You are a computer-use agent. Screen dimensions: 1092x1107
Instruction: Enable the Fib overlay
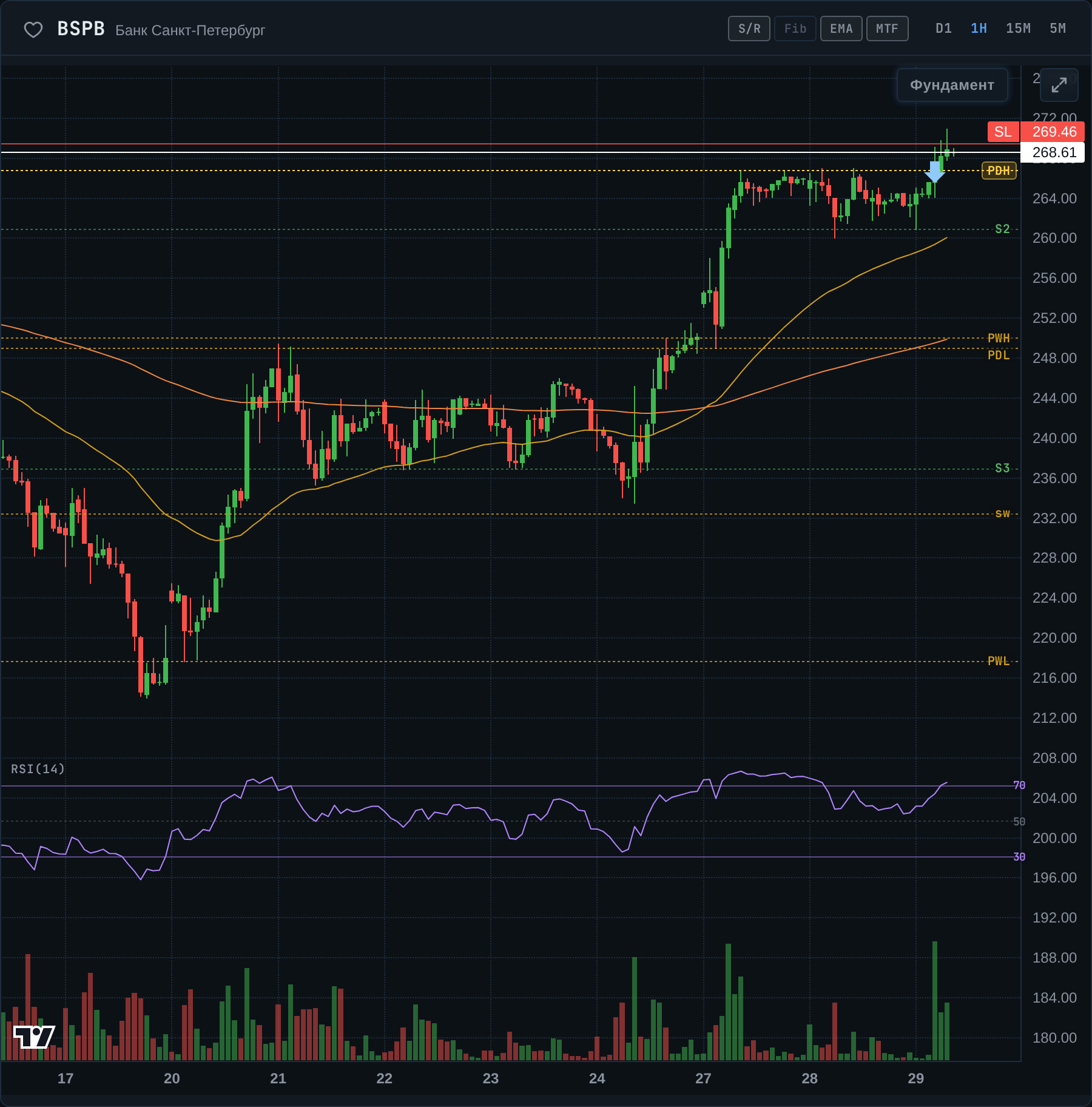[795, 29]
